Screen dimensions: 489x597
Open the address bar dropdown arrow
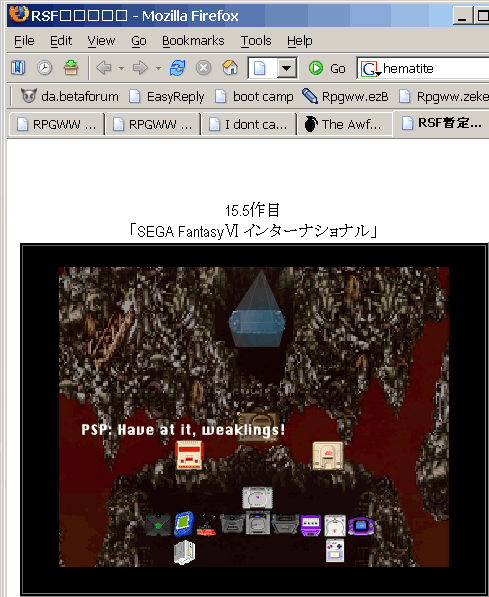[x=287, y=69]
